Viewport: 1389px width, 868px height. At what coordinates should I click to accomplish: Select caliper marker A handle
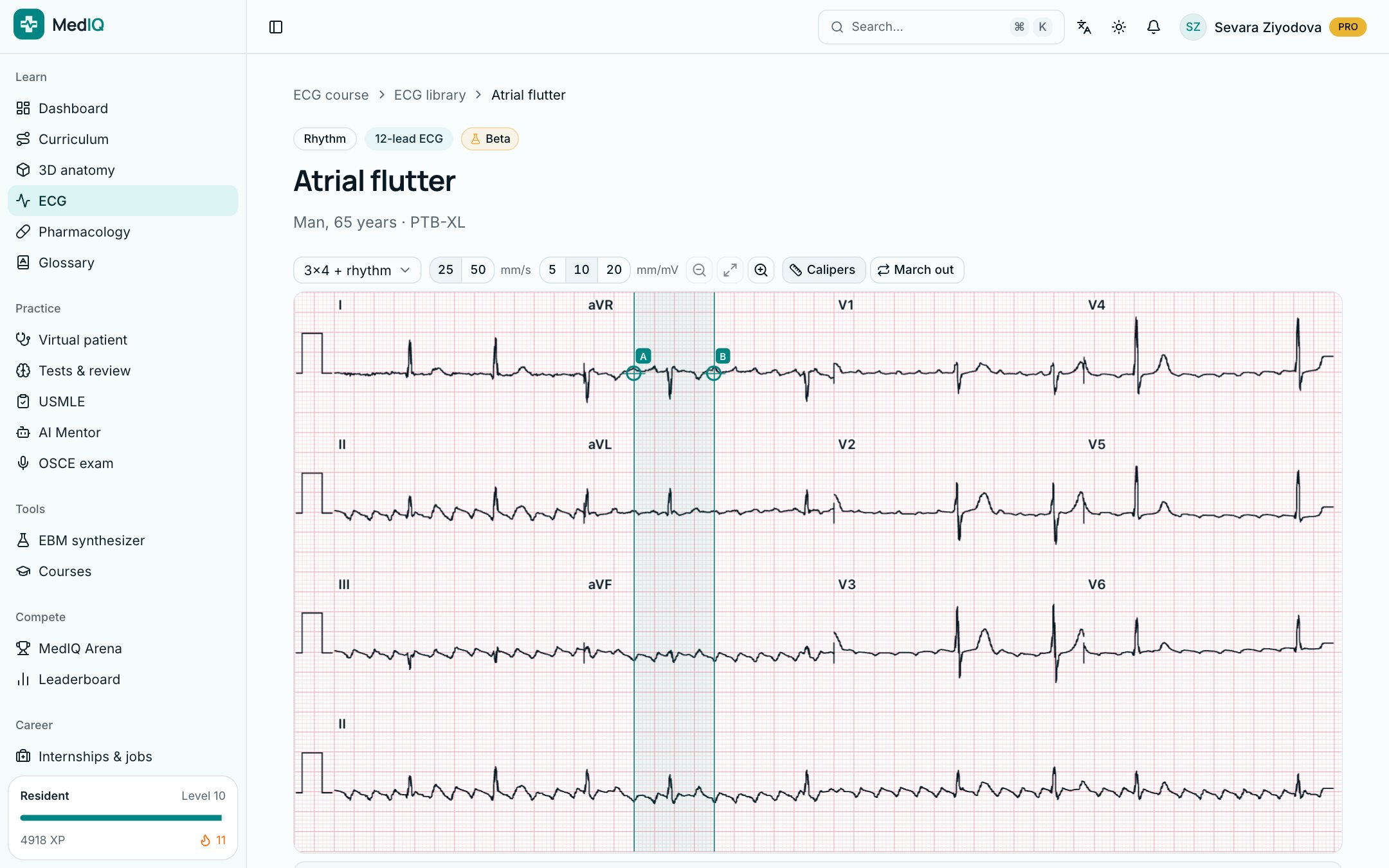[x=633, y=373]
